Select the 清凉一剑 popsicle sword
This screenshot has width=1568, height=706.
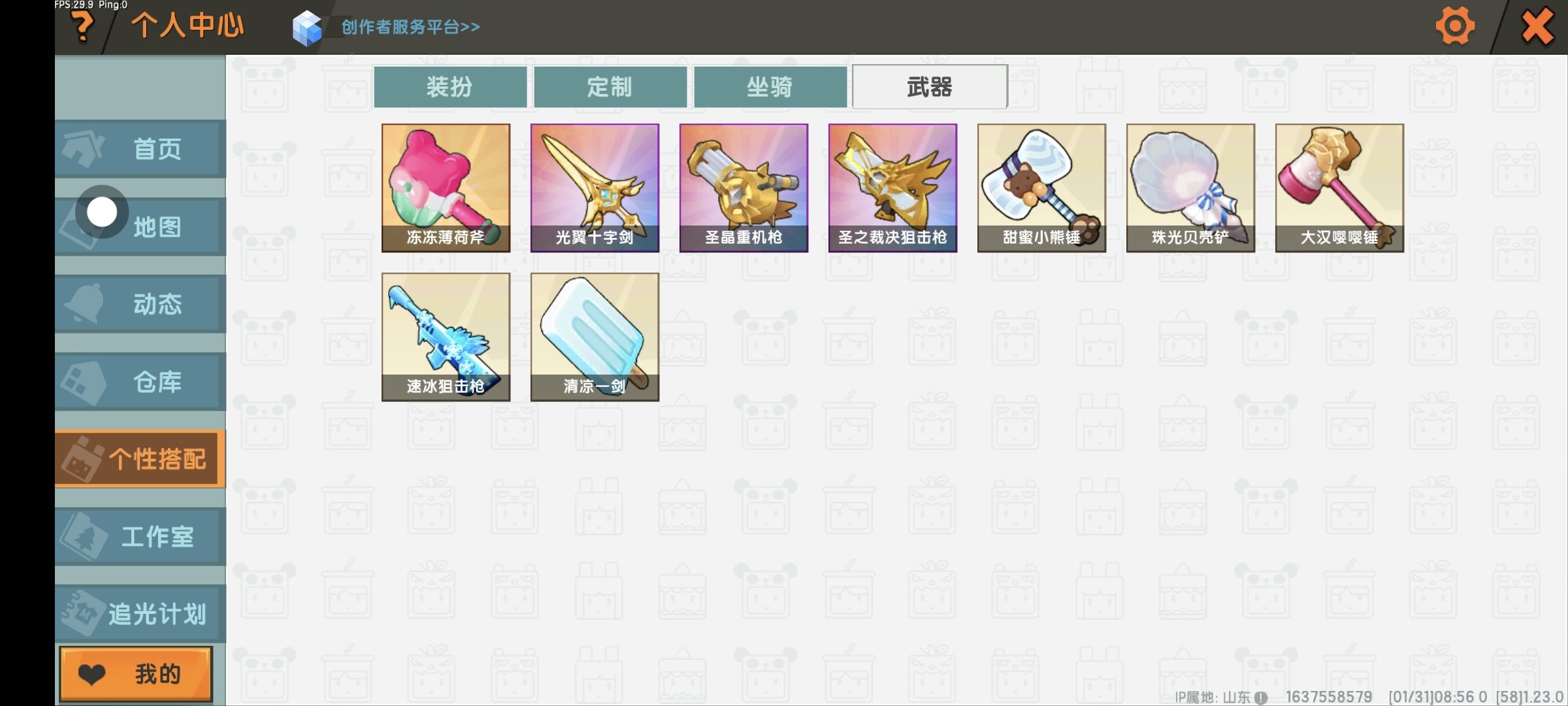tap(595, 337)
